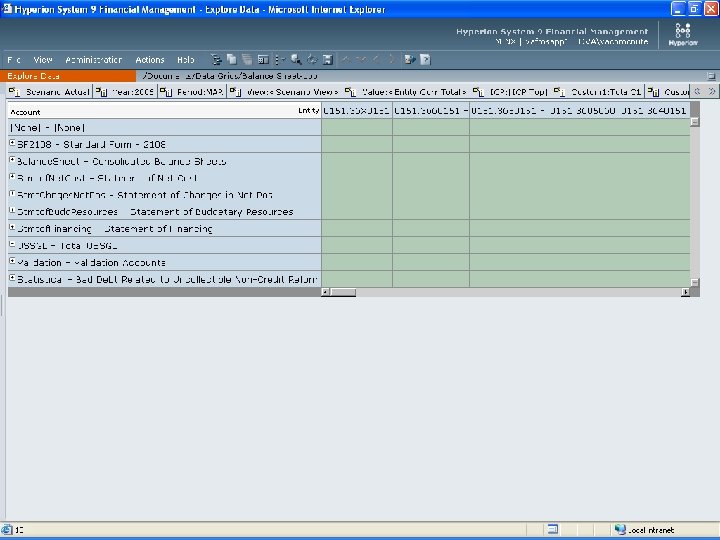Click the Year dimension icon
The image size is (720, 540).
pyautogui.click(x=101, y=92)
